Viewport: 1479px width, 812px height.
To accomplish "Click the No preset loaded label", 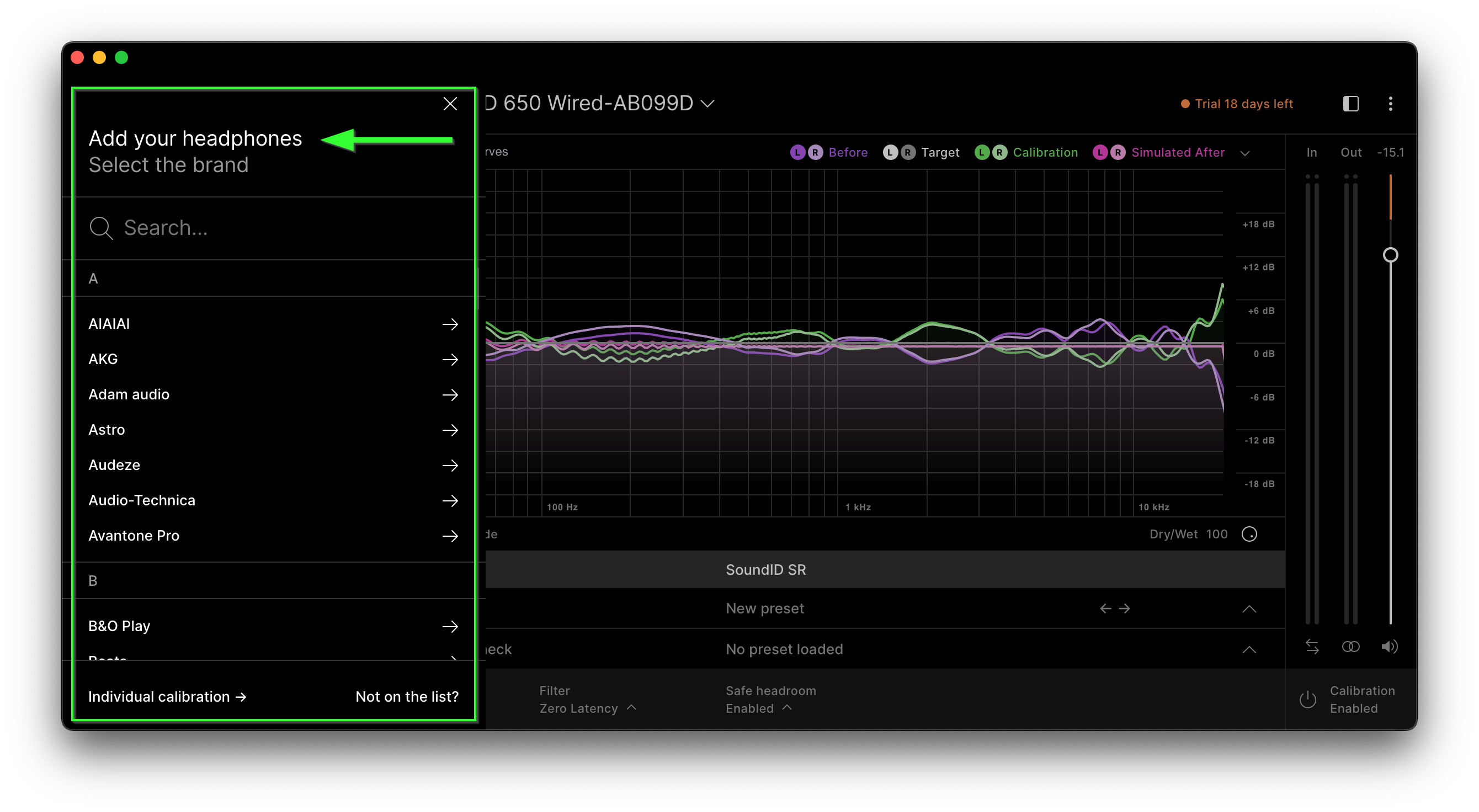I will 784,649.
